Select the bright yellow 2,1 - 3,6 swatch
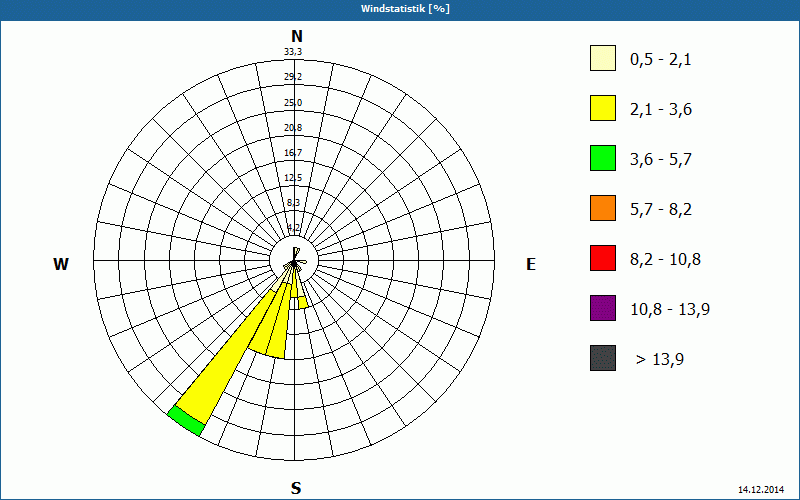Image resolution: width=800 pixels, height=500 pixels. coord(603,108)
